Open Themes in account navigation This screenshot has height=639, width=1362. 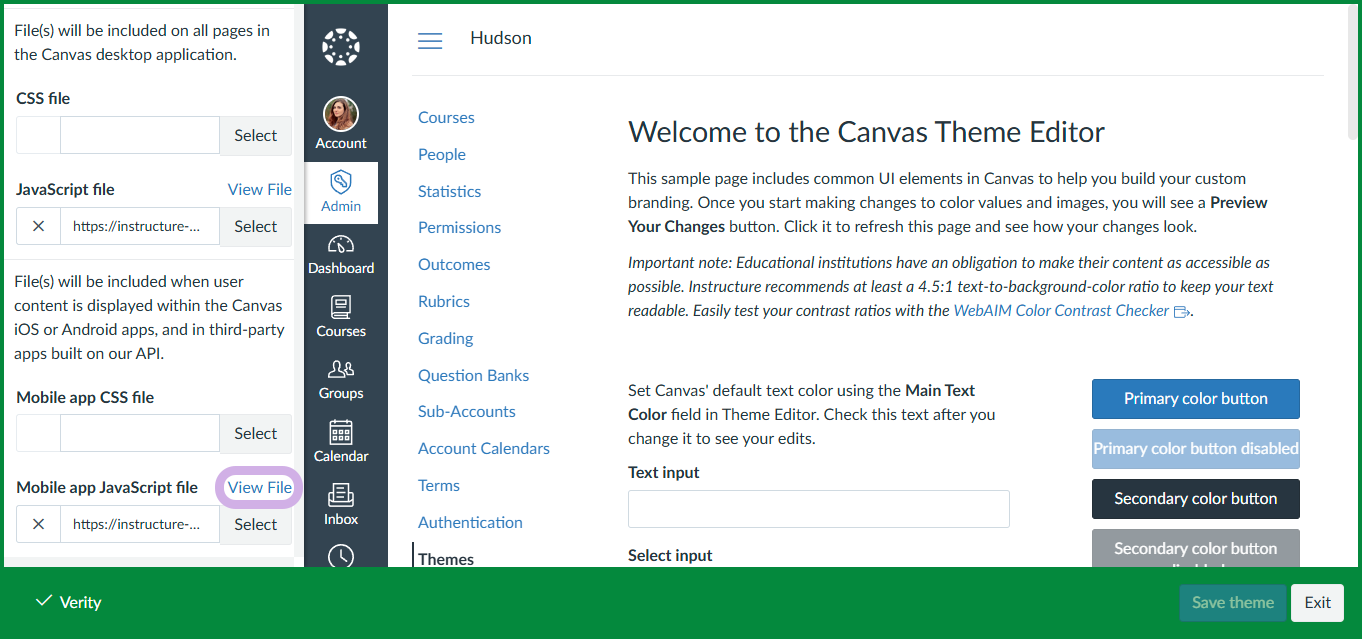coord(446,558)
